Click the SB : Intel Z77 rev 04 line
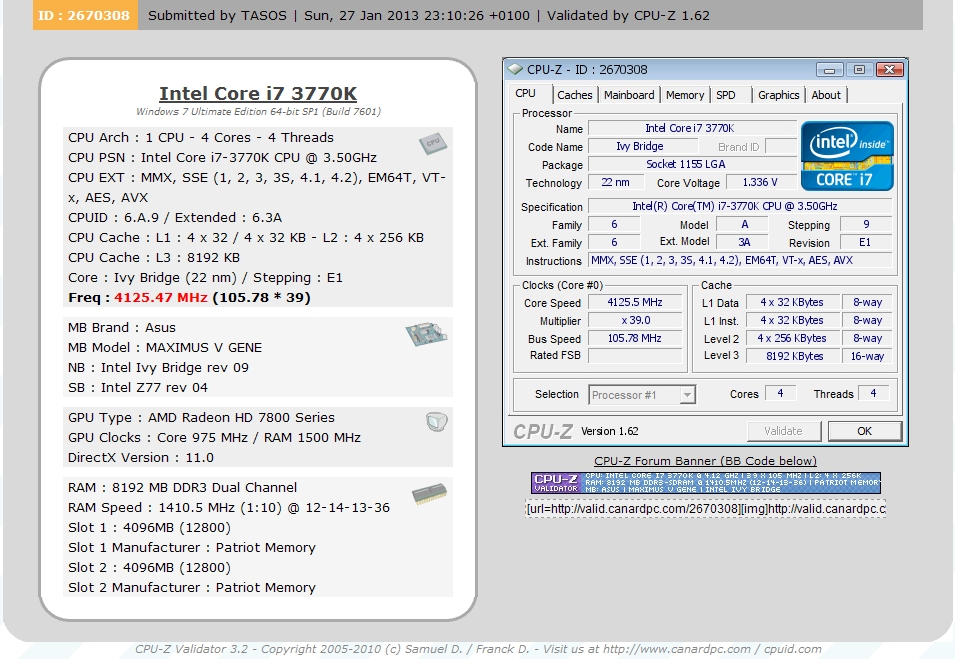Screen dimensions: 955x659 (138, 388)
